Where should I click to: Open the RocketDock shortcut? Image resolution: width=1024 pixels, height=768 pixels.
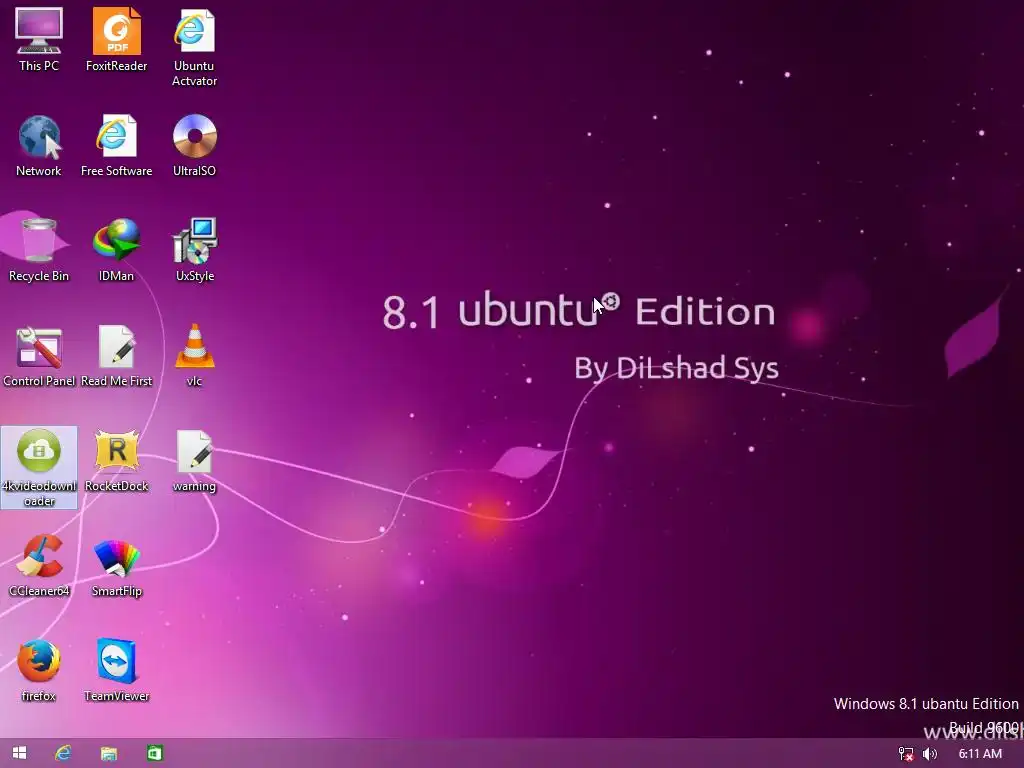tap(116, 460)
